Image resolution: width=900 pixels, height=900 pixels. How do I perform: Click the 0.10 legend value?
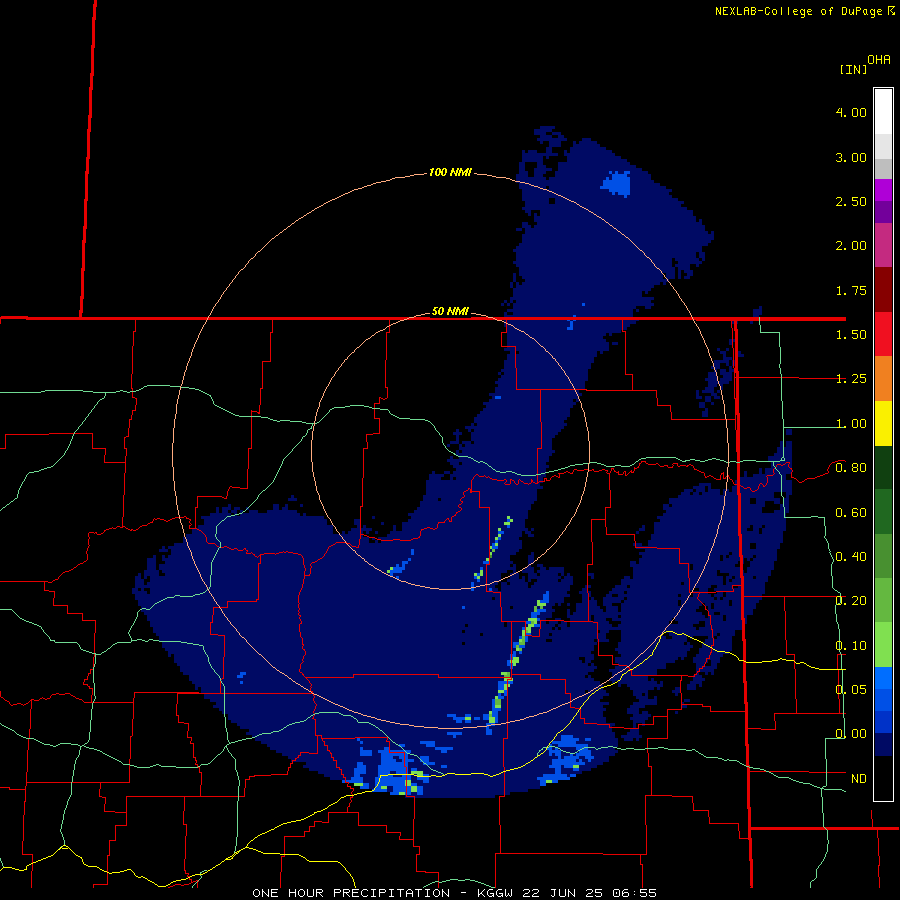[x=851, y=646]
